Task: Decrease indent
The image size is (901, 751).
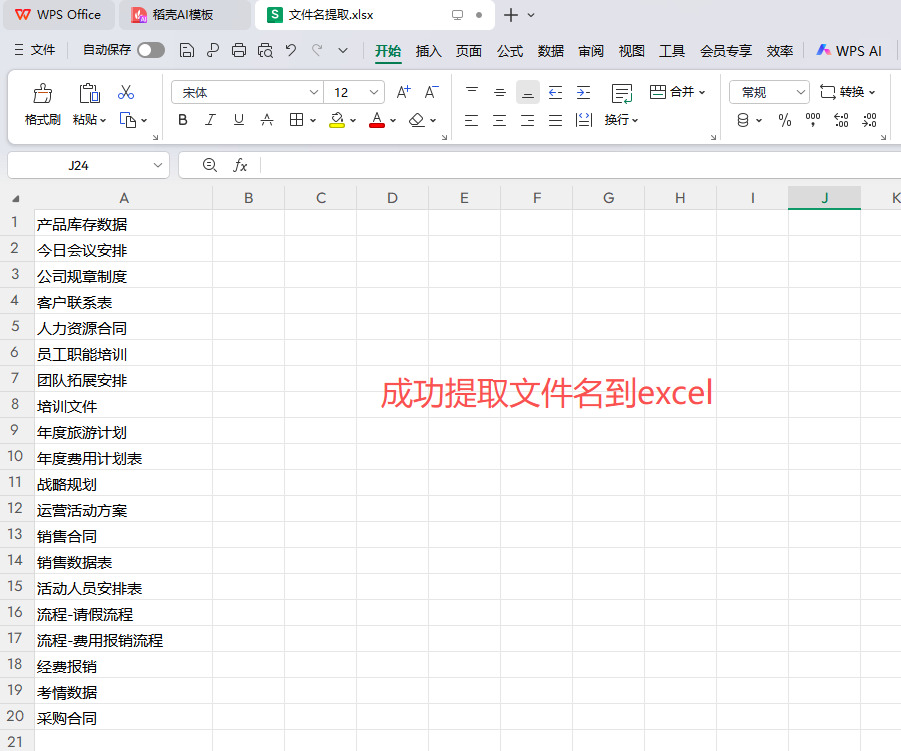Action: point(555,92)
